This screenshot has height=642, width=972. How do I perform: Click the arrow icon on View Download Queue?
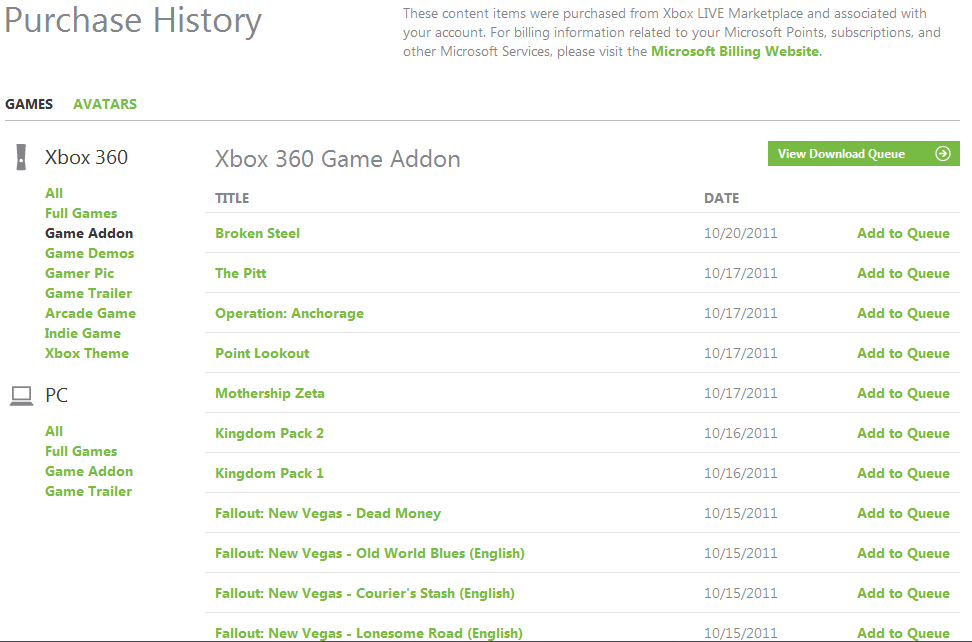coord(942,154)
